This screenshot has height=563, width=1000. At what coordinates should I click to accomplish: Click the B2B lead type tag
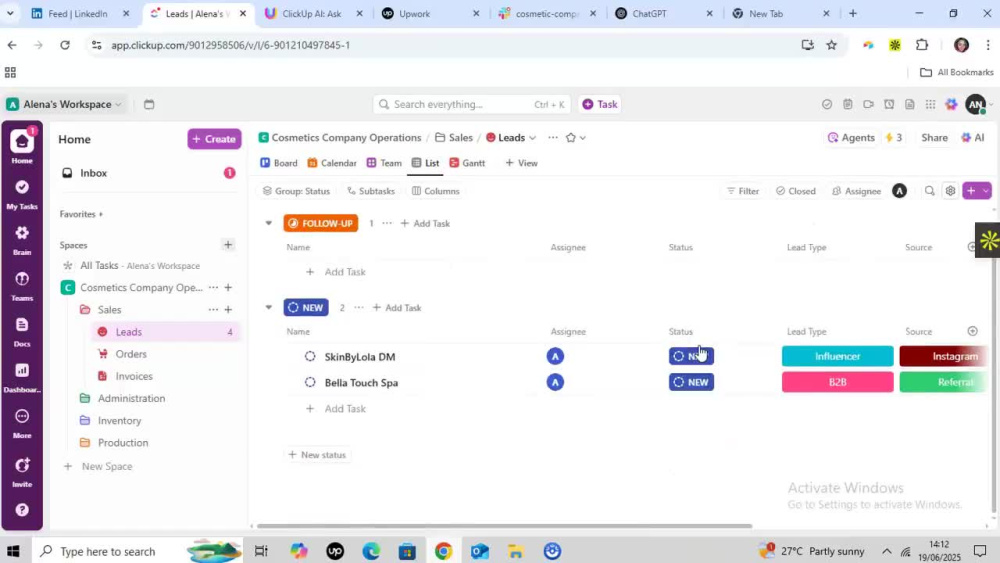tap(837, 382)
